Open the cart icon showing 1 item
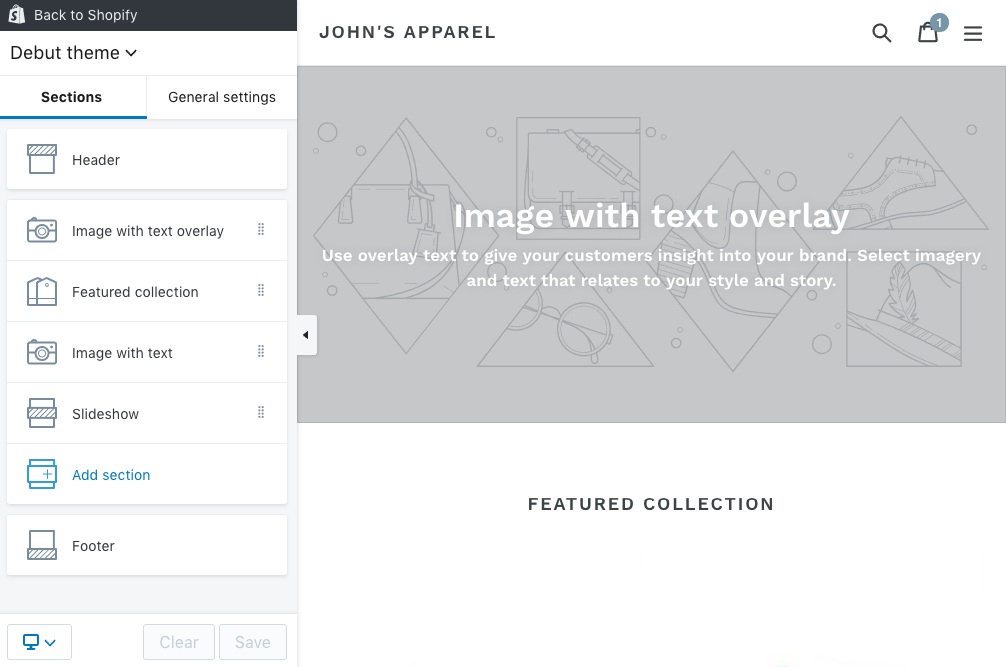 [x=927, y=33]
